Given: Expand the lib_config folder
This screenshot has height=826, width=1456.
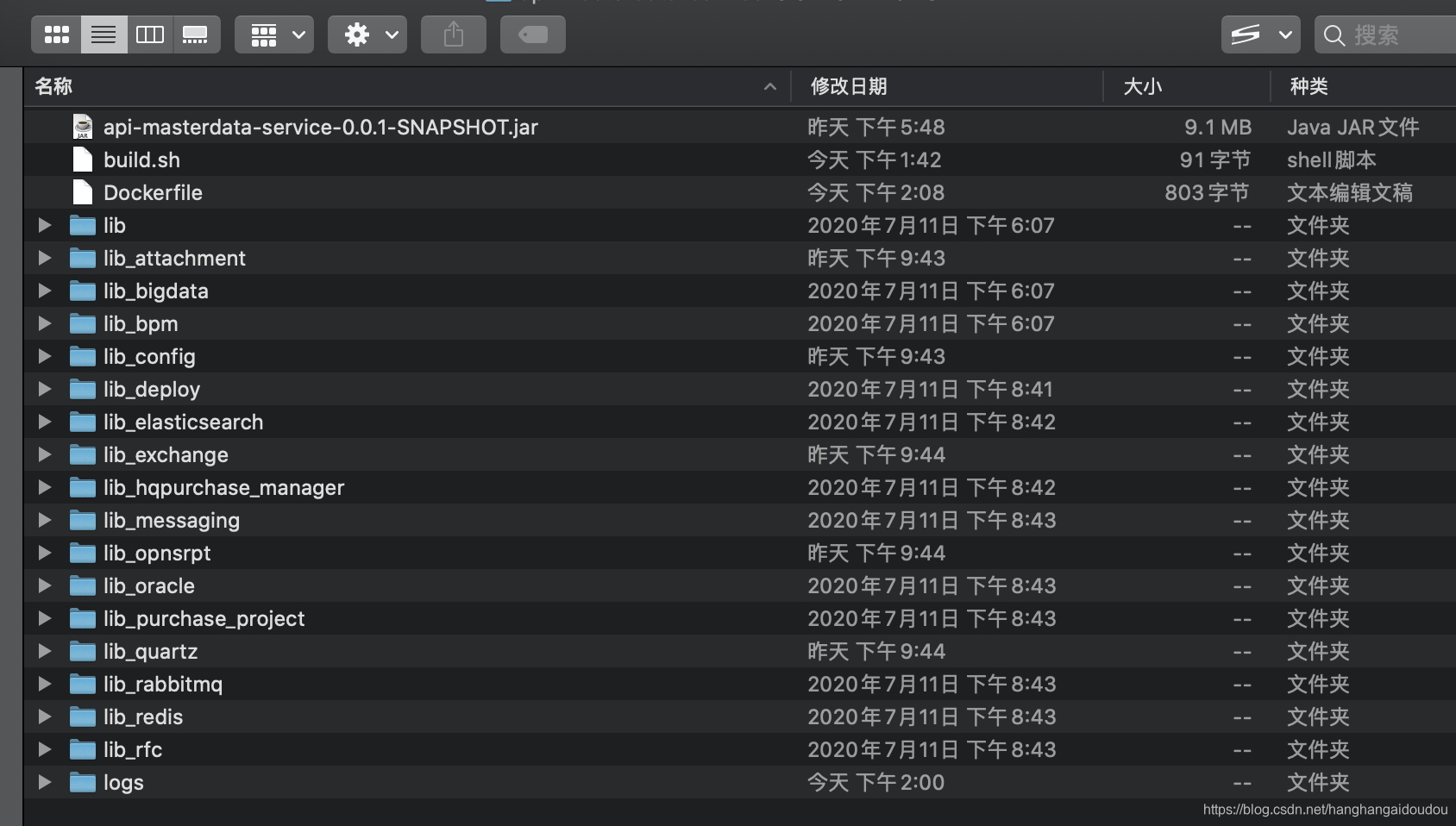Looking at the screenshot, I should click(x=45, y=356).
